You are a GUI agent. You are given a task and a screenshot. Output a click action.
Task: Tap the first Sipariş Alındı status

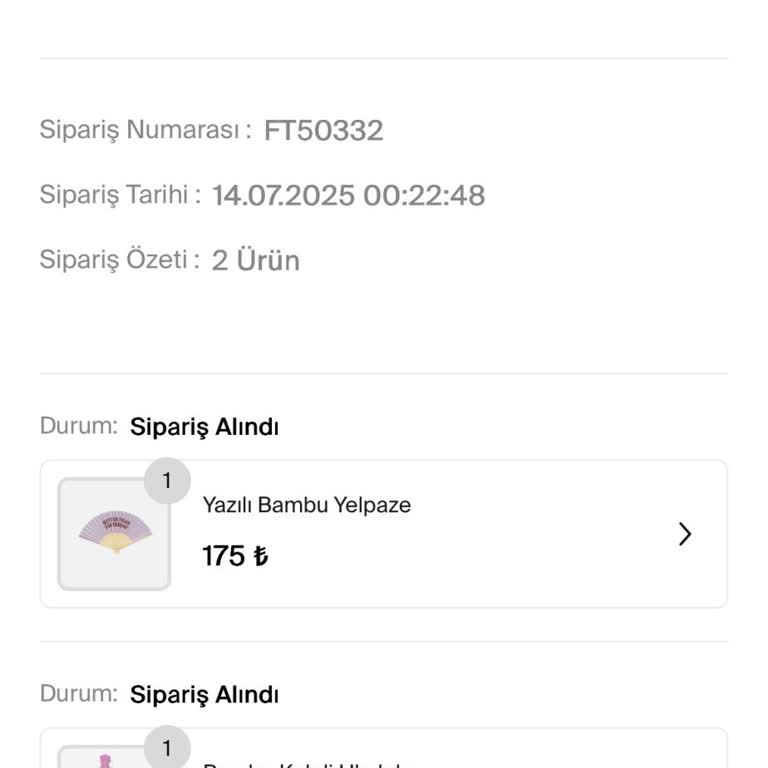[x=204, y=427]
